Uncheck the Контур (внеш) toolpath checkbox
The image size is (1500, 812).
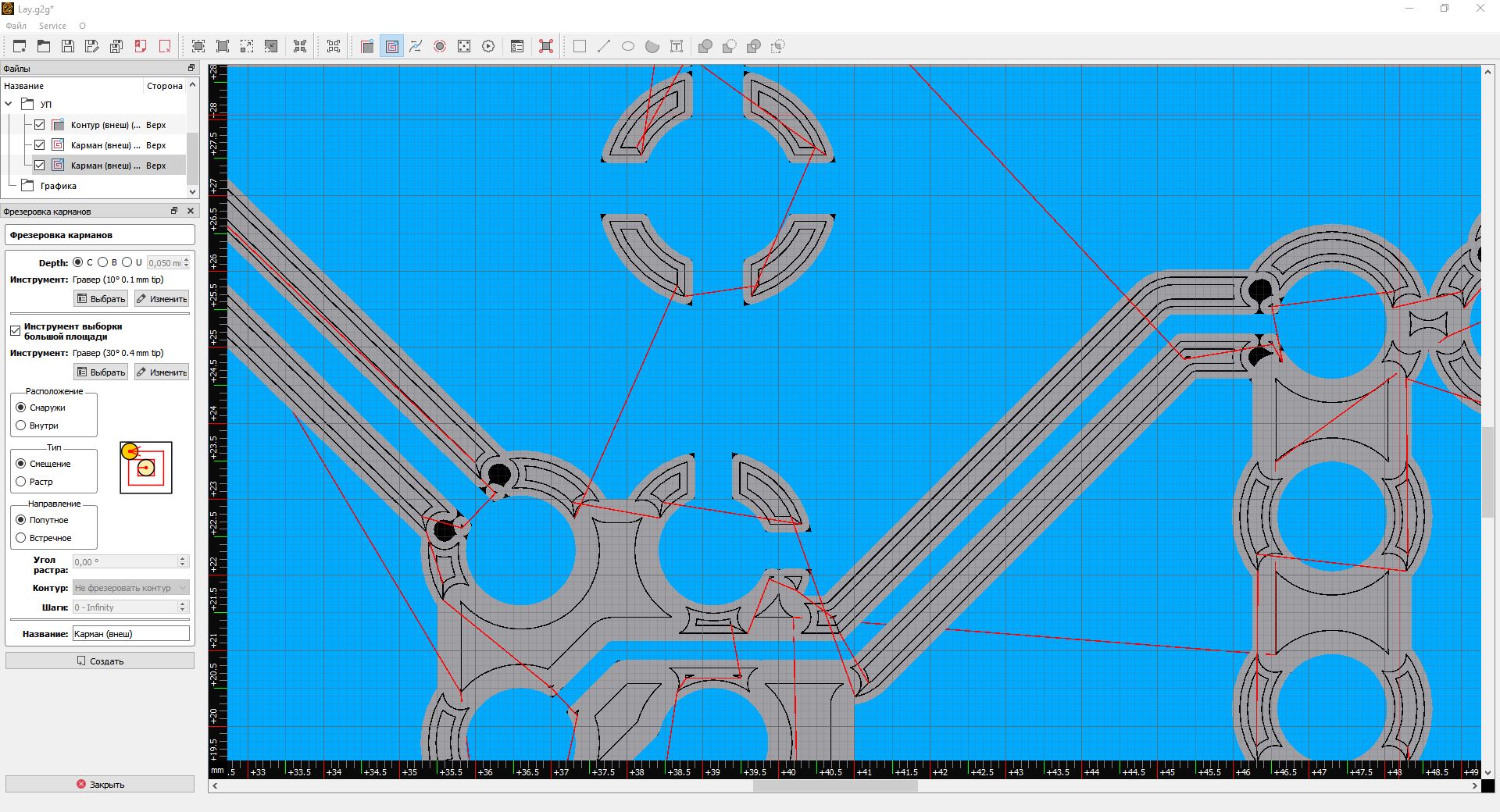[x=40, y=125]
